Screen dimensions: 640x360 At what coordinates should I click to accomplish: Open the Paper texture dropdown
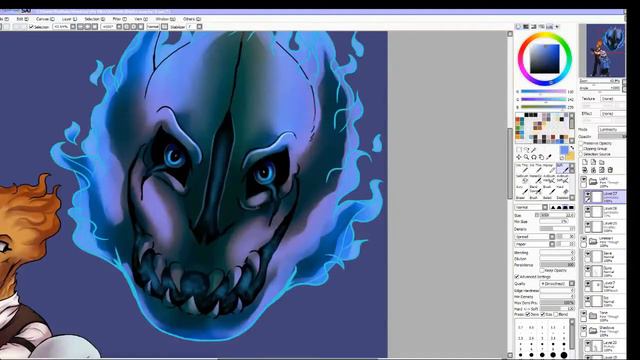click(x=535, y=244)
